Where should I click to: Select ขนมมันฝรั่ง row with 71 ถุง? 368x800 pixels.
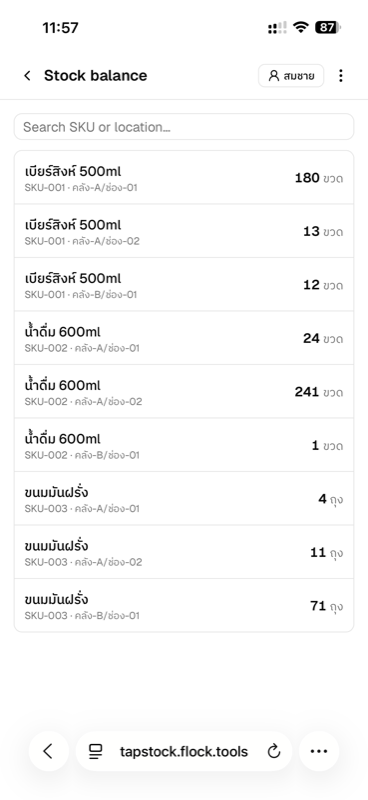pyautogui.click(x=184, y=606)
